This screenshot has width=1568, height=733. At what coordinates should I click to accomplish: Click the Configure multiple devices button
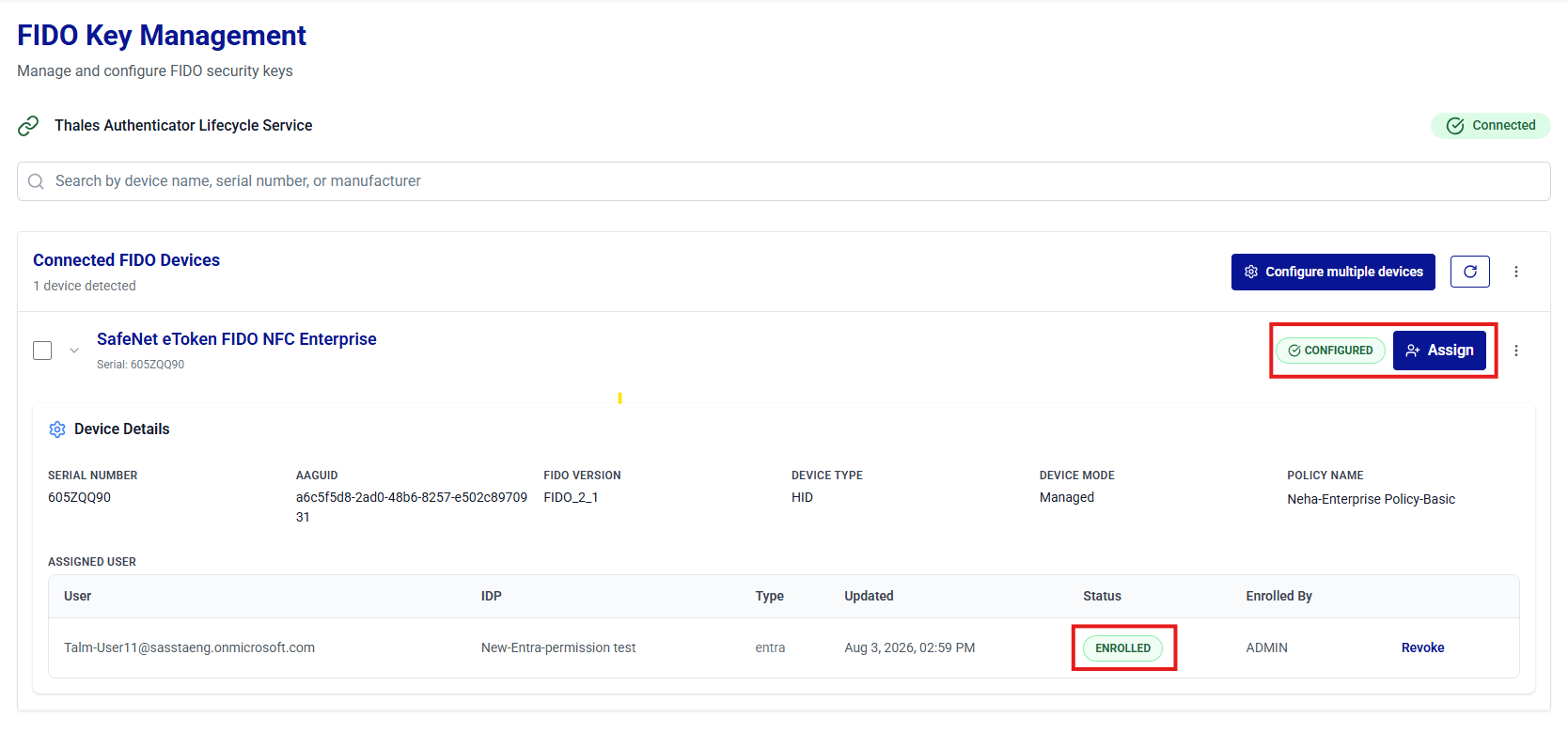click(1333, 272)
